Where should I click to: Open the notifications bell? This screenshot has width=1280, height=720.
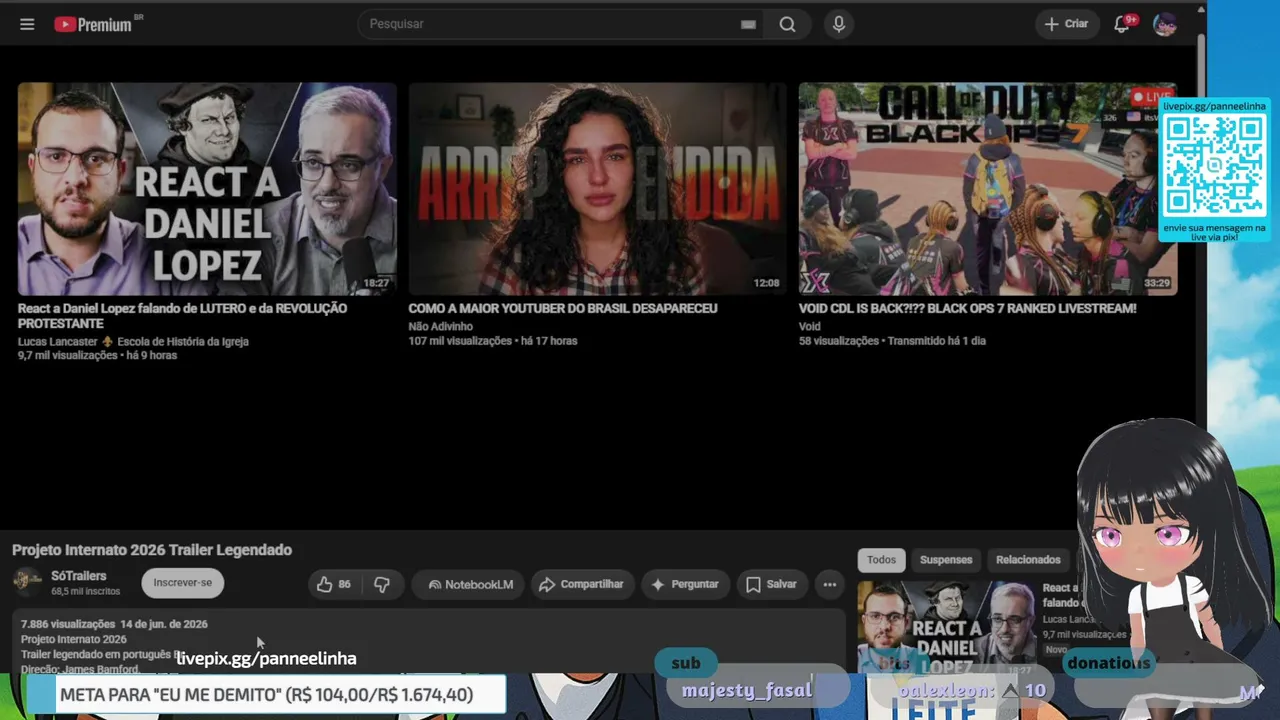[x=1123, y=24]
